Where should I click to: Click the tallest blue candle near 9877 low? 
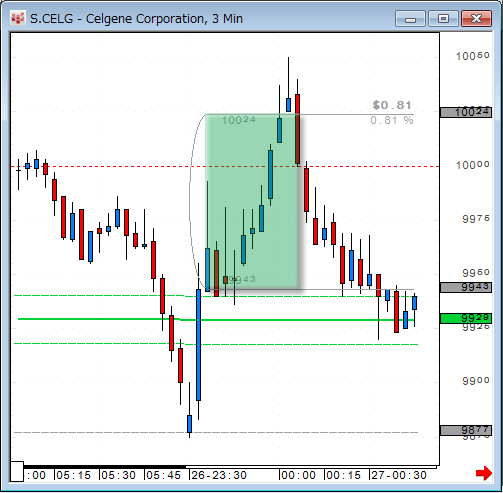pyautogui.click(x=199, y=345)
